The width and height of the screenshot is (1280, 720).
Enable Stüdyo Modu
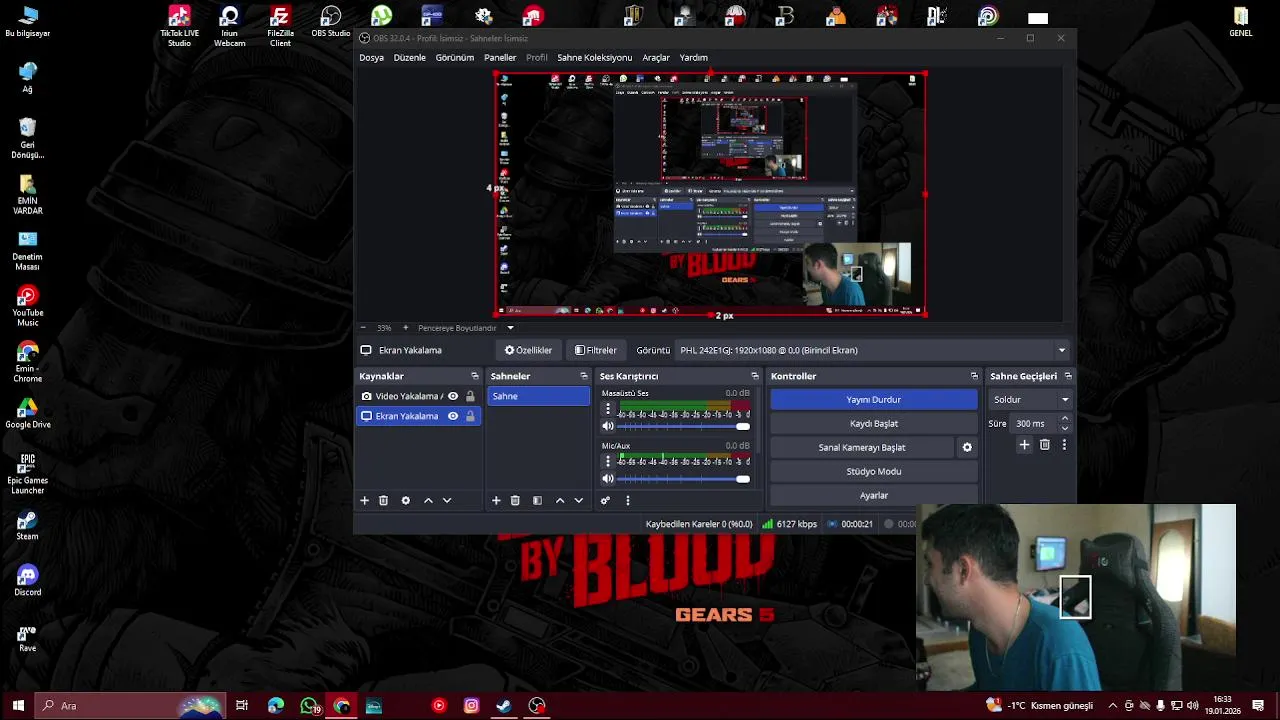click(874, 471)
